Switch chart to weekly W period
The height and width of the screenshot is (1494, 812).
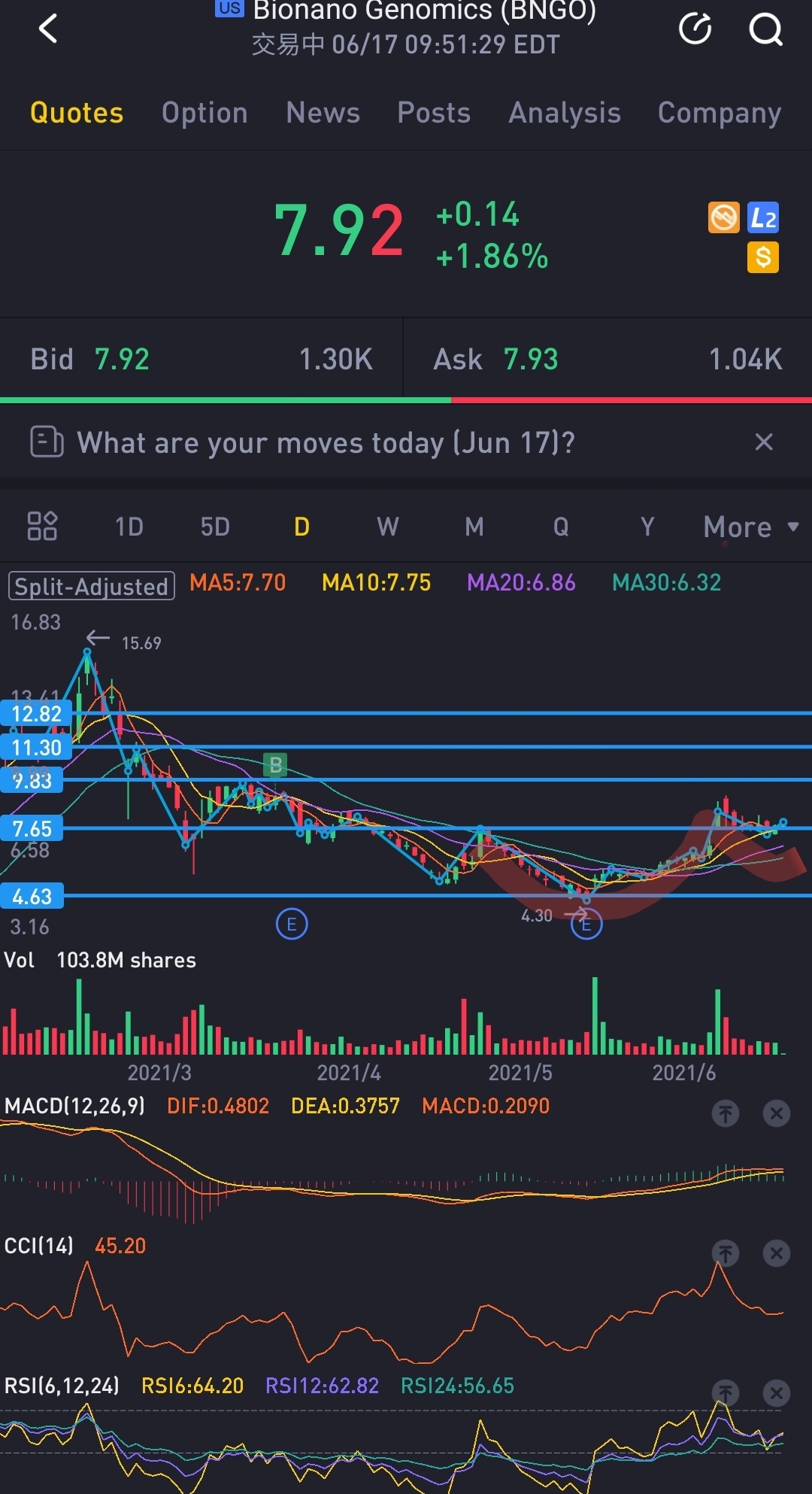[388, 527]
